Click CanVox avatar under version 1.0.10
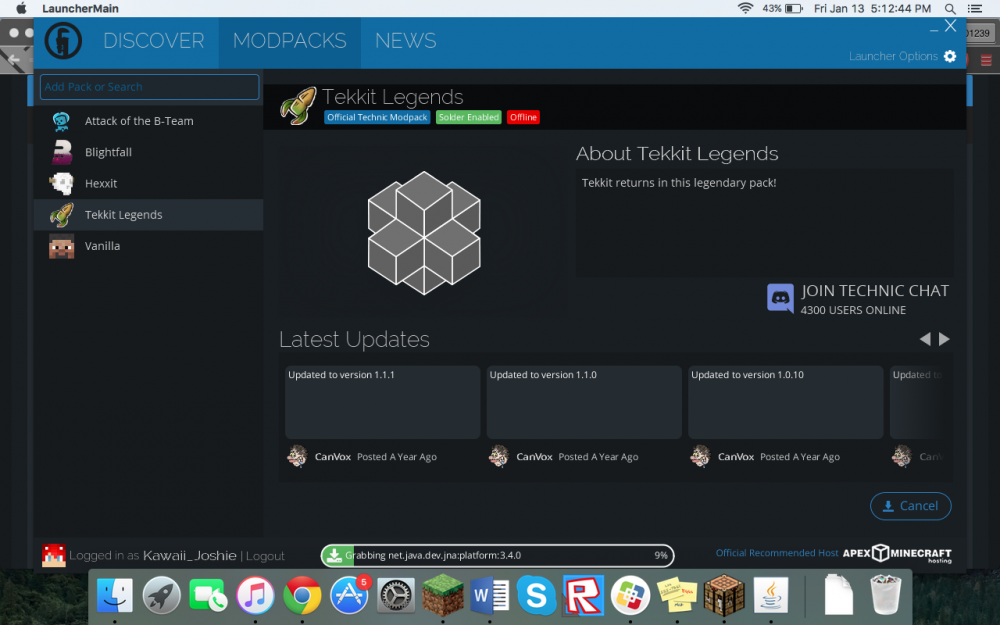Screen dimensions: 1000x625 [x=700, y=457]
